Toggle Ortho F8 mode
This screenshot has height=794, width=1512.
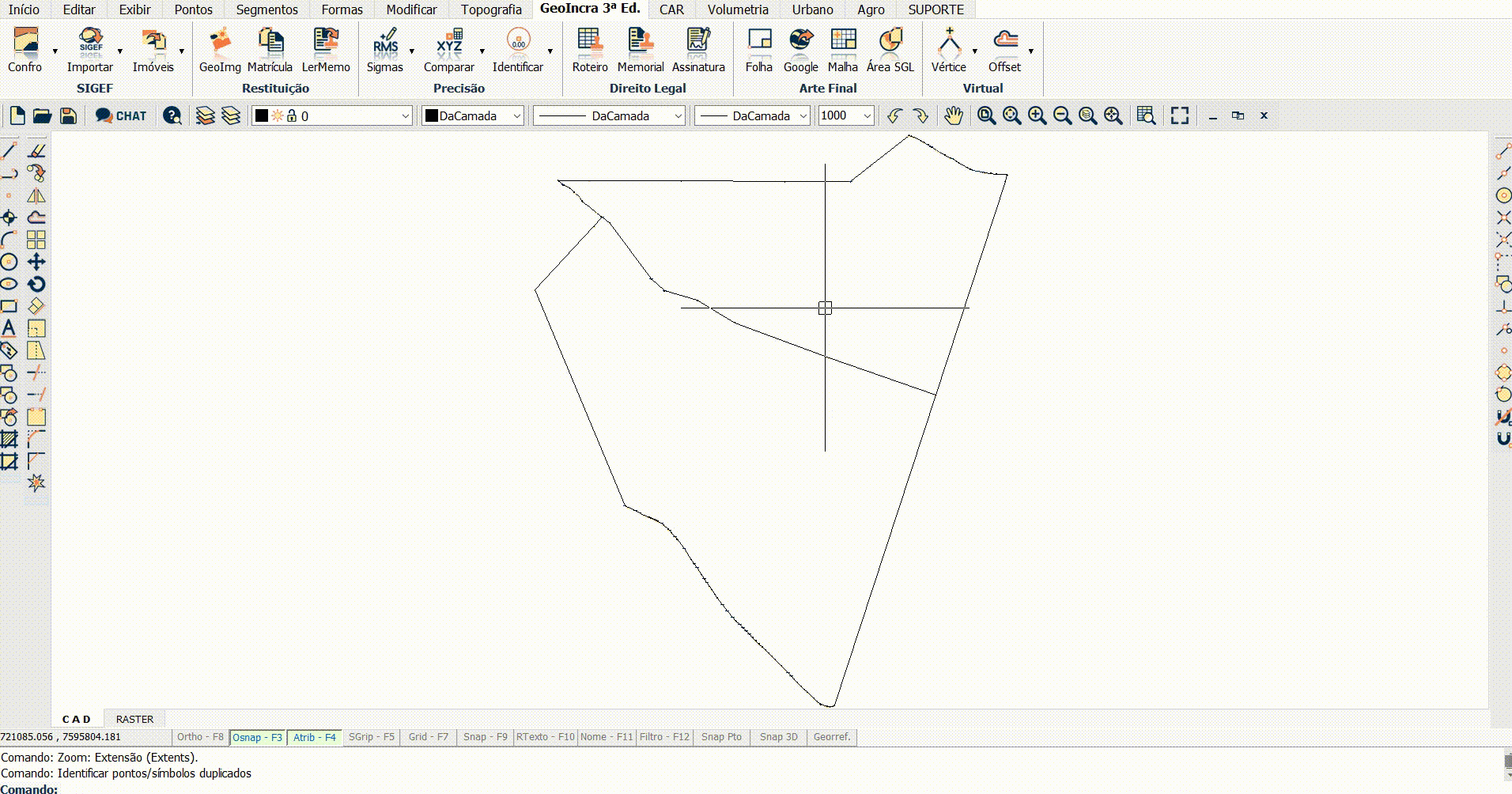click(x=199, y=737)
